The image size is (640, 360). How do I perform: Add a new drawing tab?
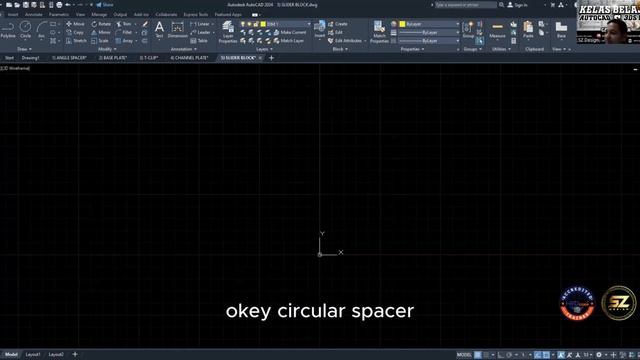[x=271, y=58]
